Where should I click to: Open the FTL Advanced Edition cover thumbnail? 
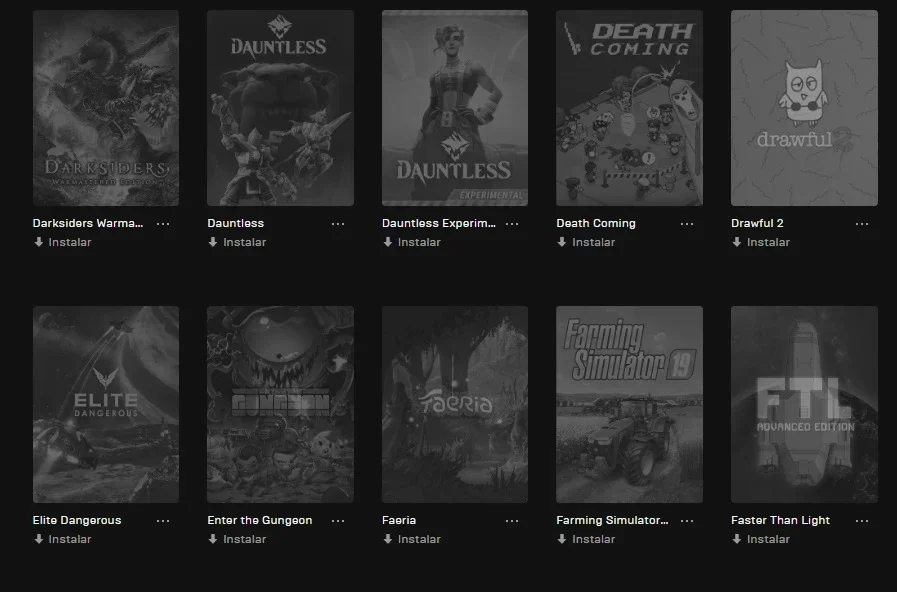click(x=804, y=404)
